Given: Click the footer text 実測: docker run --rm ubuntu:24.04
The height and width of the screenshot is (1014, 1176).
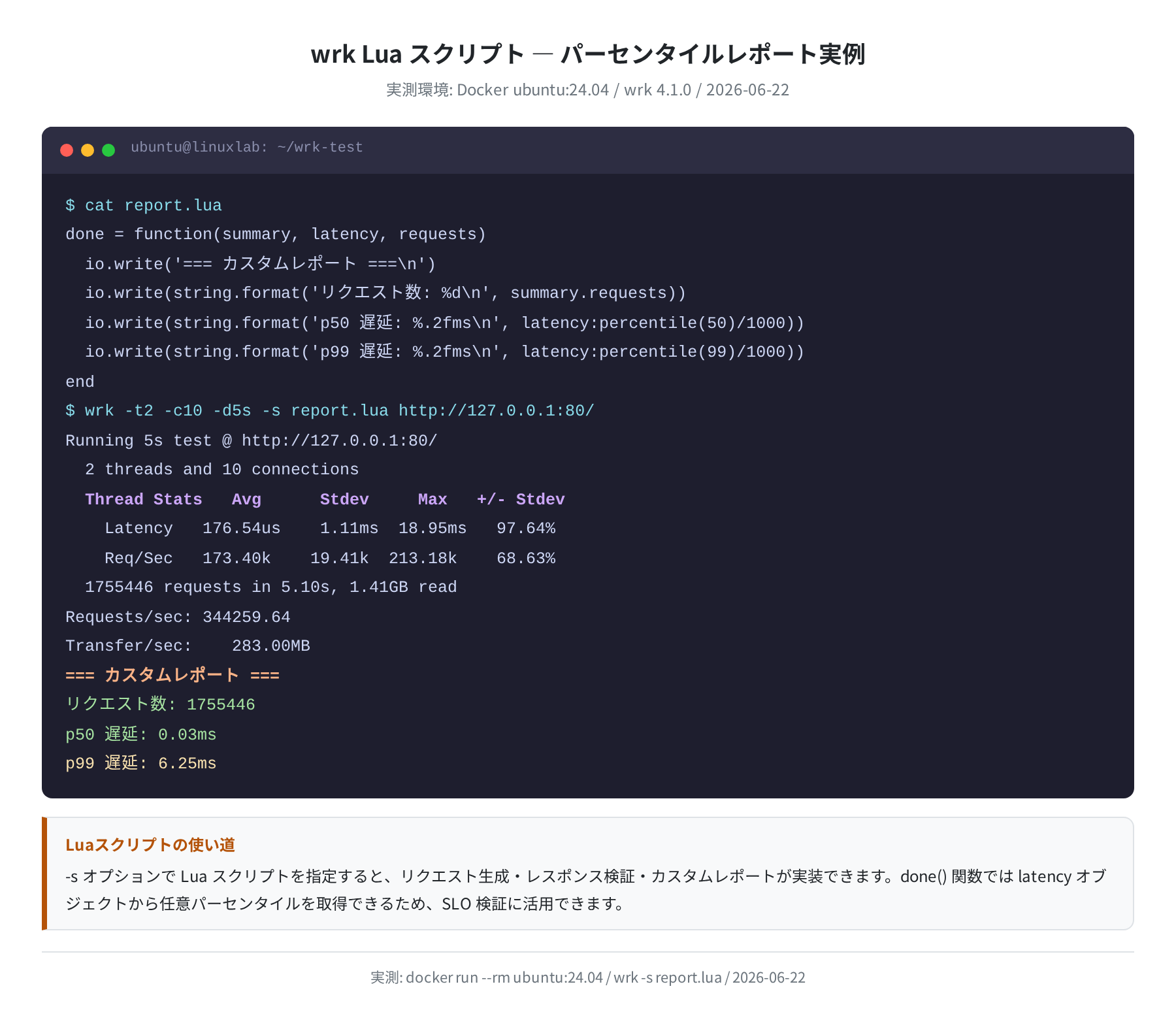Looking at the screenshot, I should point(588,977).
